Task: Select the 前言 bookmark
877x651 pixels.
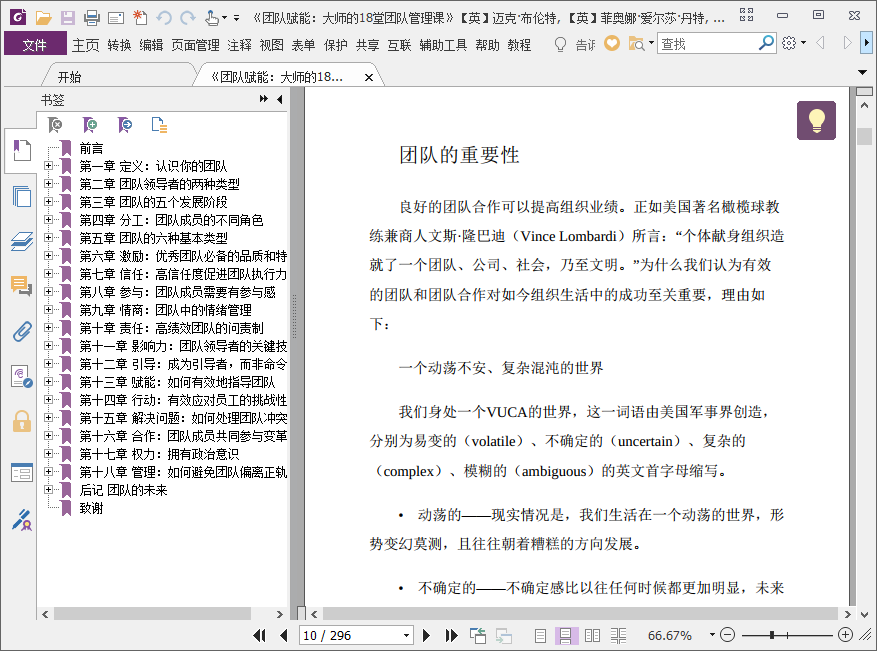Action: [x=91, y=148]
